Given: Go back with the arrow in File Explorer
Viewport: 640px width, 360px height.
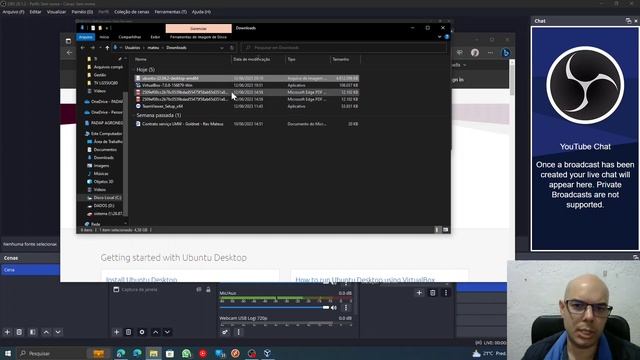Looking at the screenshot, I should [82, 48].
